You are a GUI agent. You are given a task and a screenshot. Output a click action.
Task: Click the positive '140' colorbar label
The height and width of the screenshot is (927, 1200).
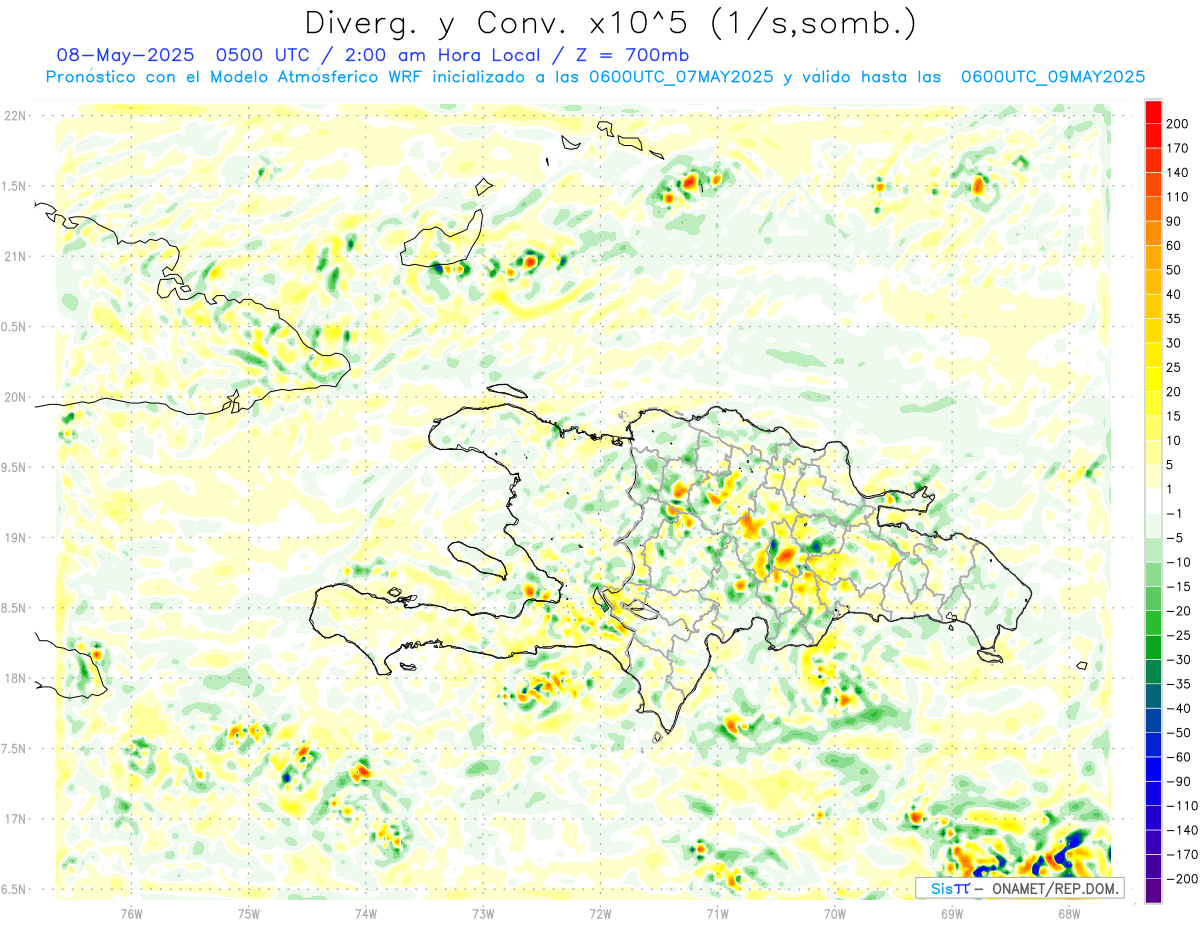coord(1176,173)
